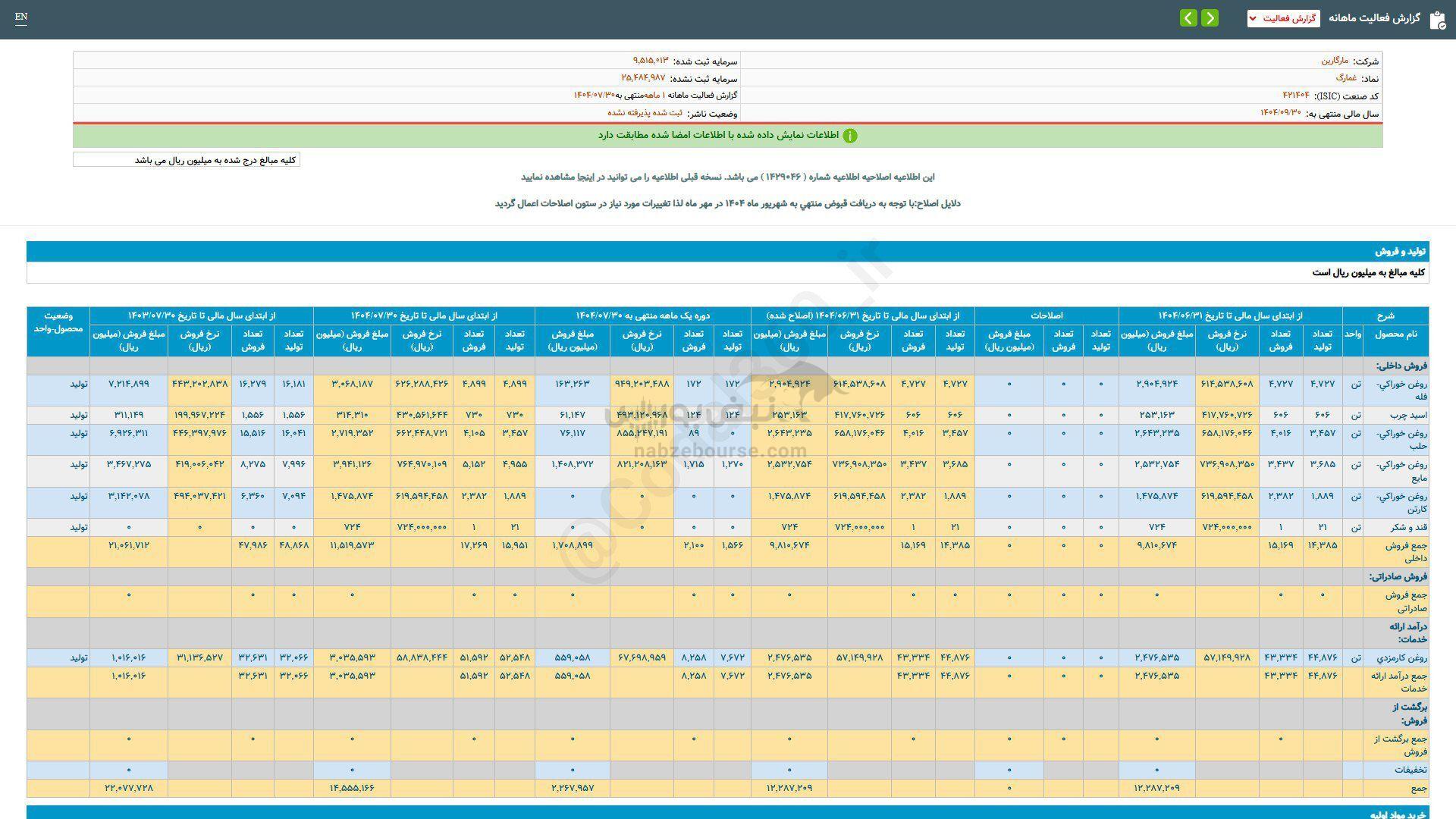The width and height of the screenshot is (1456, 819).
Task: Click the company name مارگارین
Action: [1335, 61]
